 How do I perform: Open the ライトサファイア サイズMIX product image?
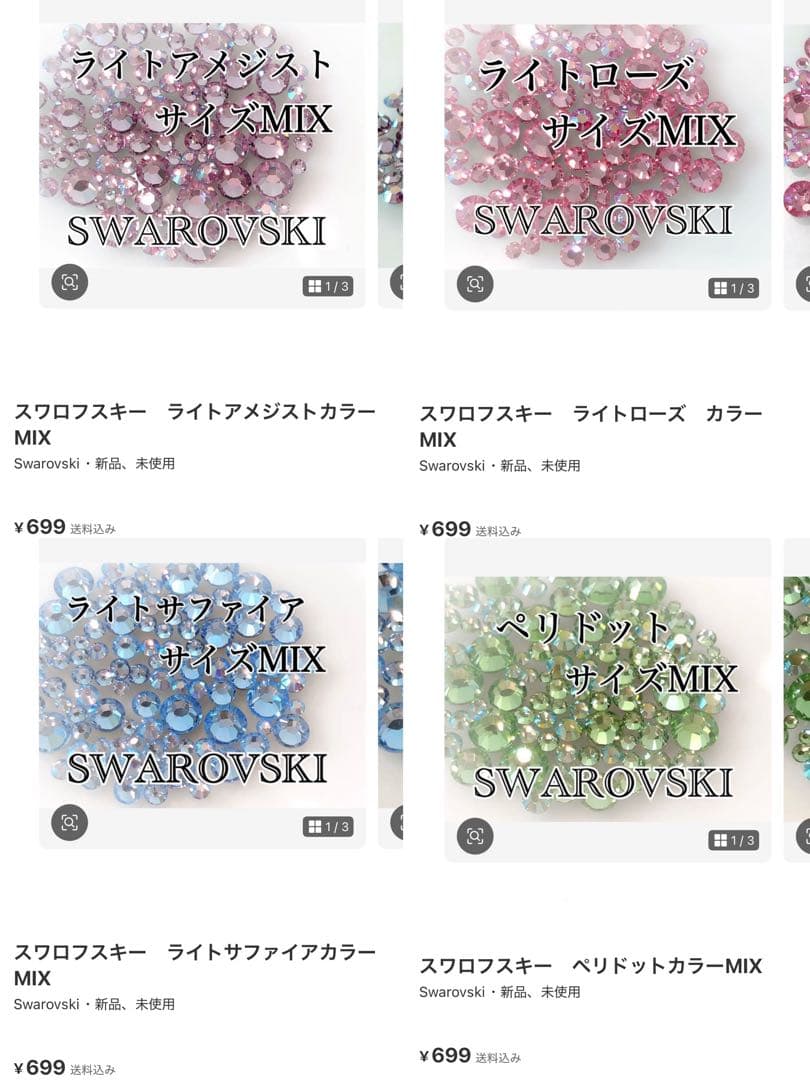click(x=202, y=694)
